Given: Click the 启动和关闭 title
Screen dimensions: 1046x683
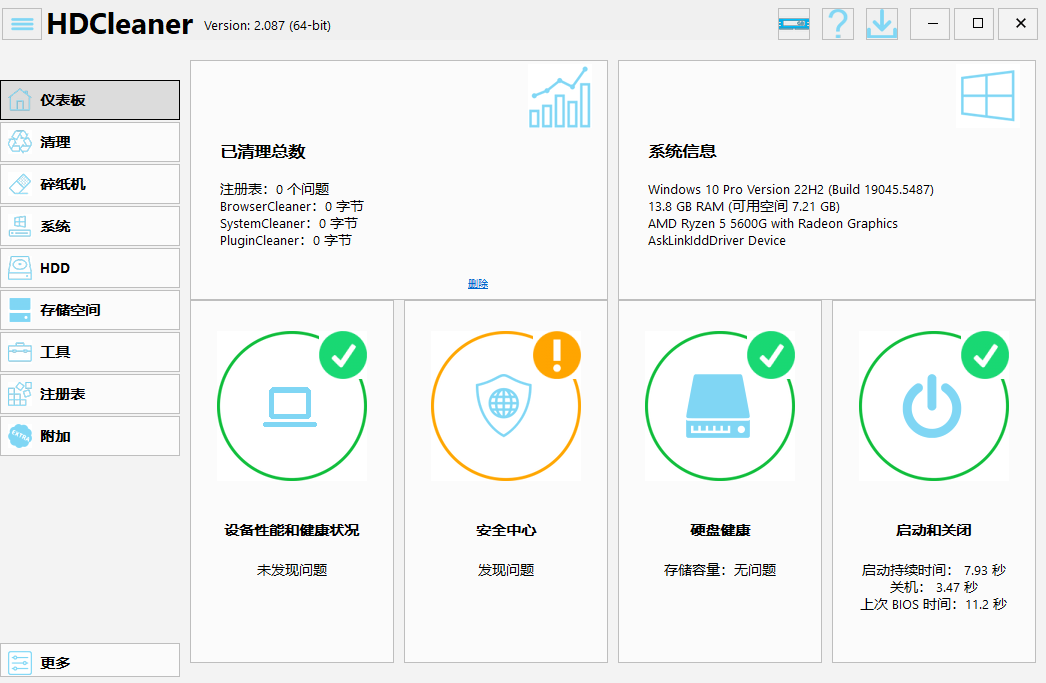Looking at the screenshot, I should [933, 530].
